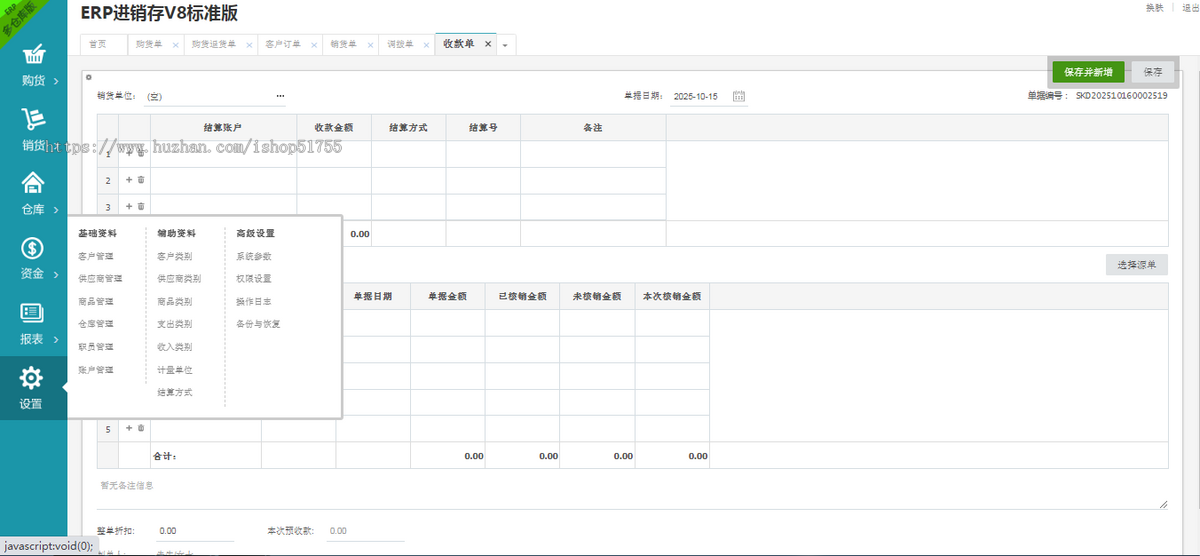This screenshot has width=1200, height=556.
Task: Open 职员管理 in settings menu
Action: tap(95, 347)
